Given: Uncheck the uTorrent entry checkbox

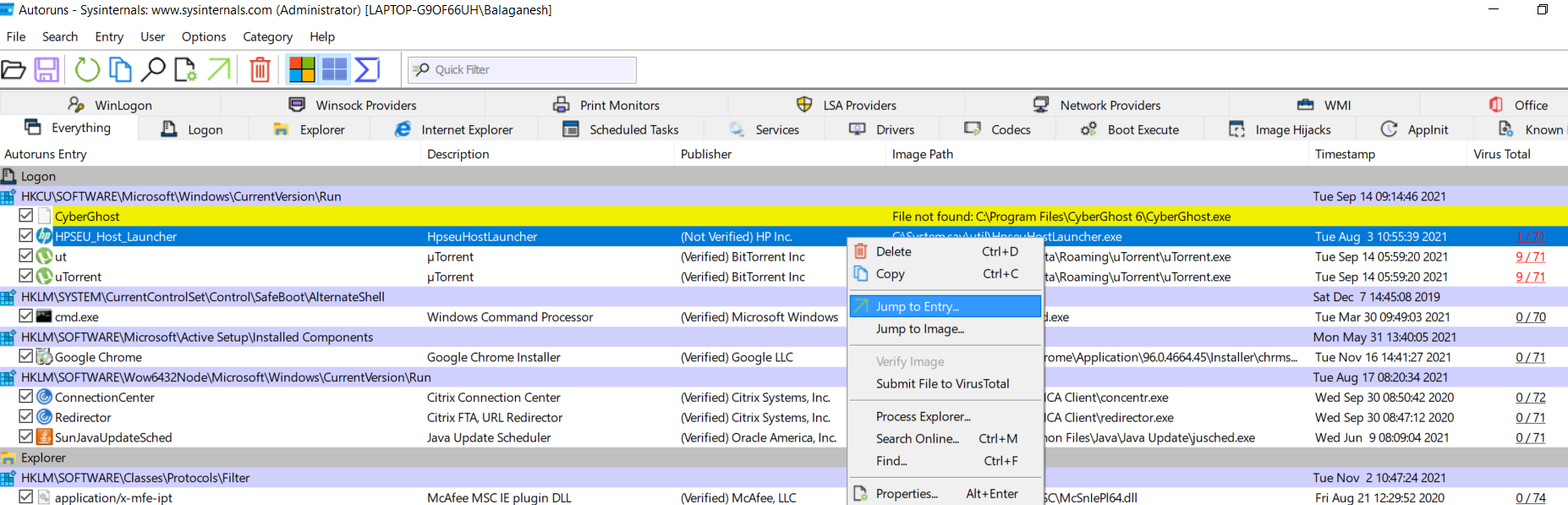Looking at the screenshot, I should [26, 276].
